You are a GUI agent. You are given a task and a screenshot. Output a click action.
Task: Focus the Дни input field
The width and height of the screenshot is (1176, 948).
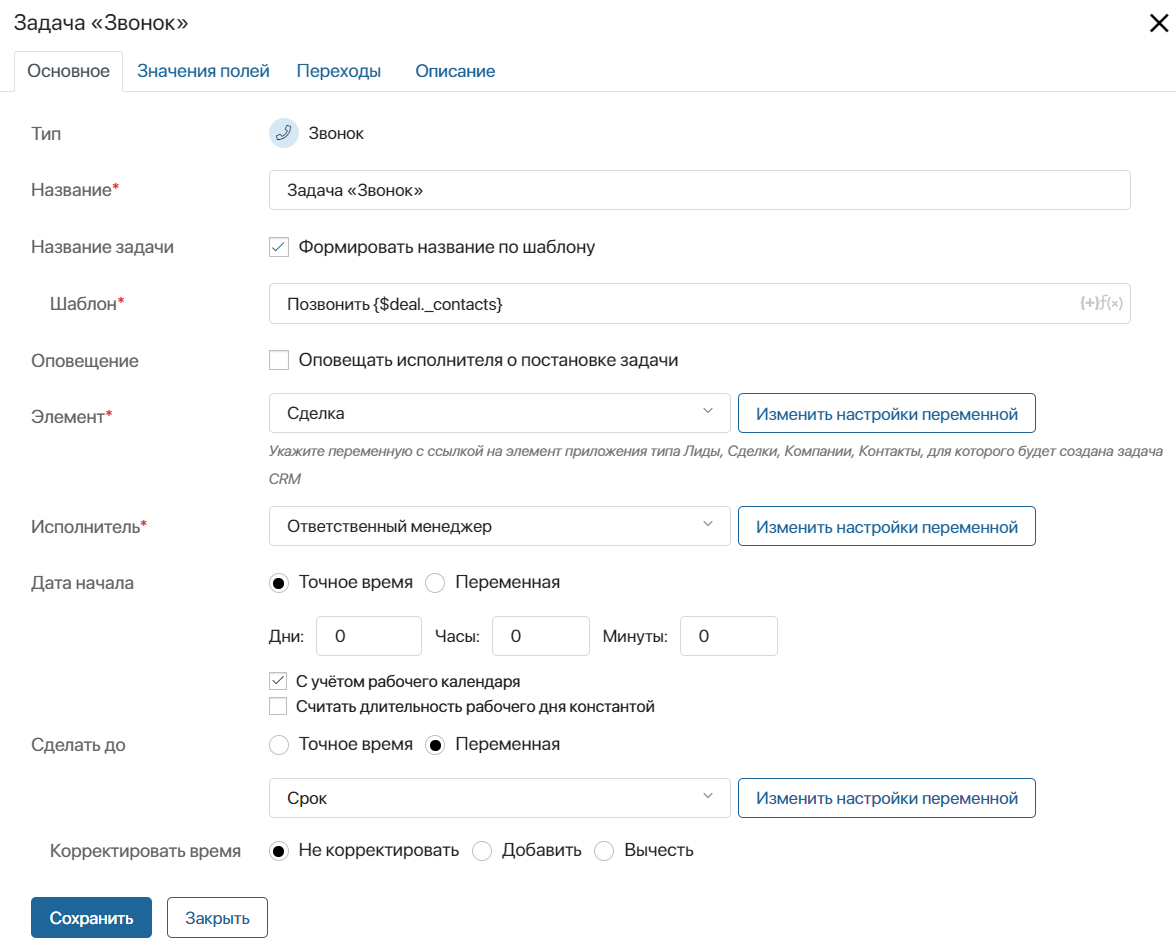(x=369, y=636)
